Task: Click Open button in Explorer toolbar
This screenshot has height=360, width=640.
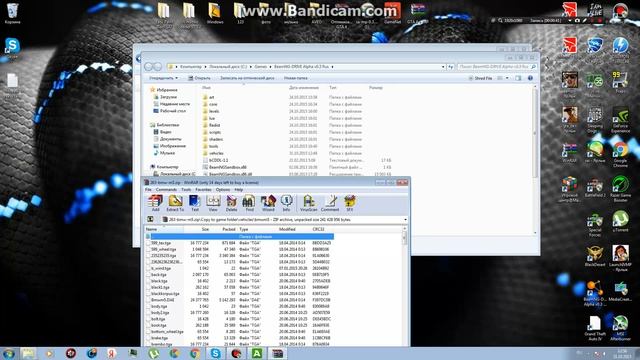Action: [x=200, y=78]
